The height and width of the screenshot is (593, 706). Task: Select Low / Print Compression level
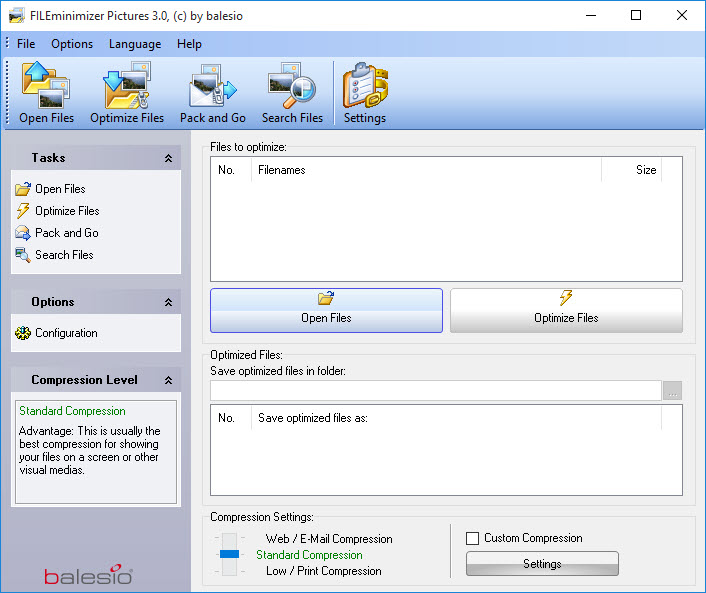pyautogui.click(x=323, y=571)
